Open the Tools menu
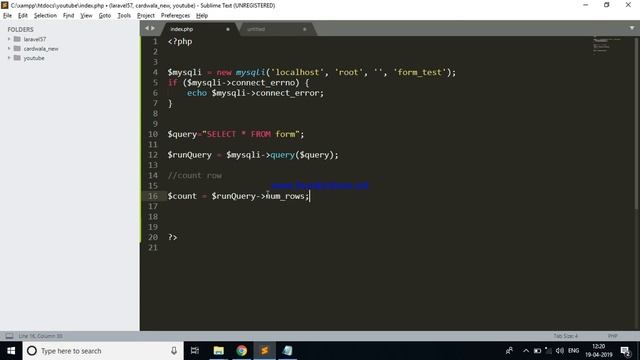 tap(124, 16)
